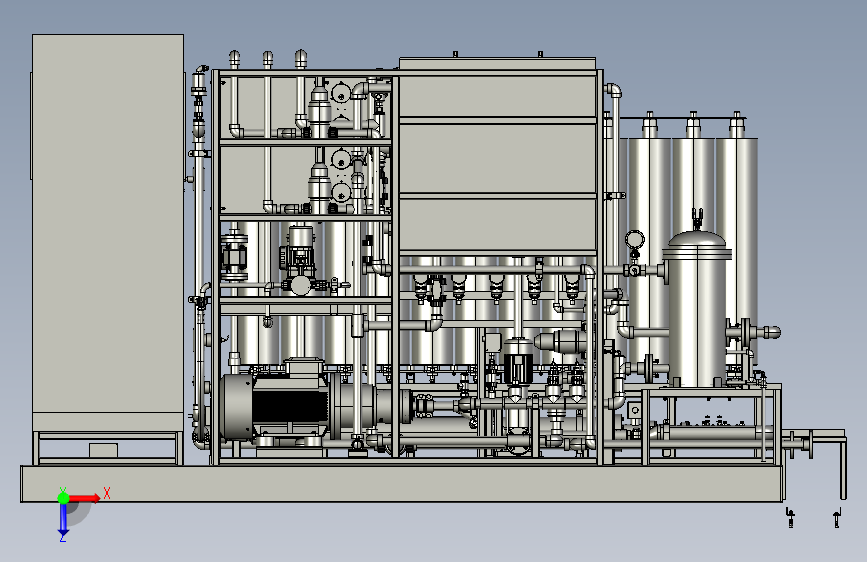Select the leftmost vent cap atop frame
Screen dimensions: 867x562
click(x=234, y=59)
